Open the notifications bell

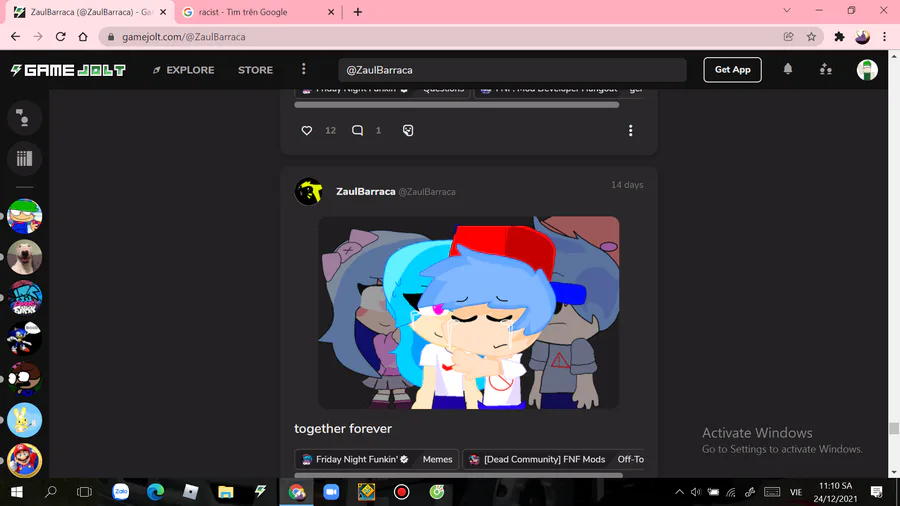click(x=788, y=69)
